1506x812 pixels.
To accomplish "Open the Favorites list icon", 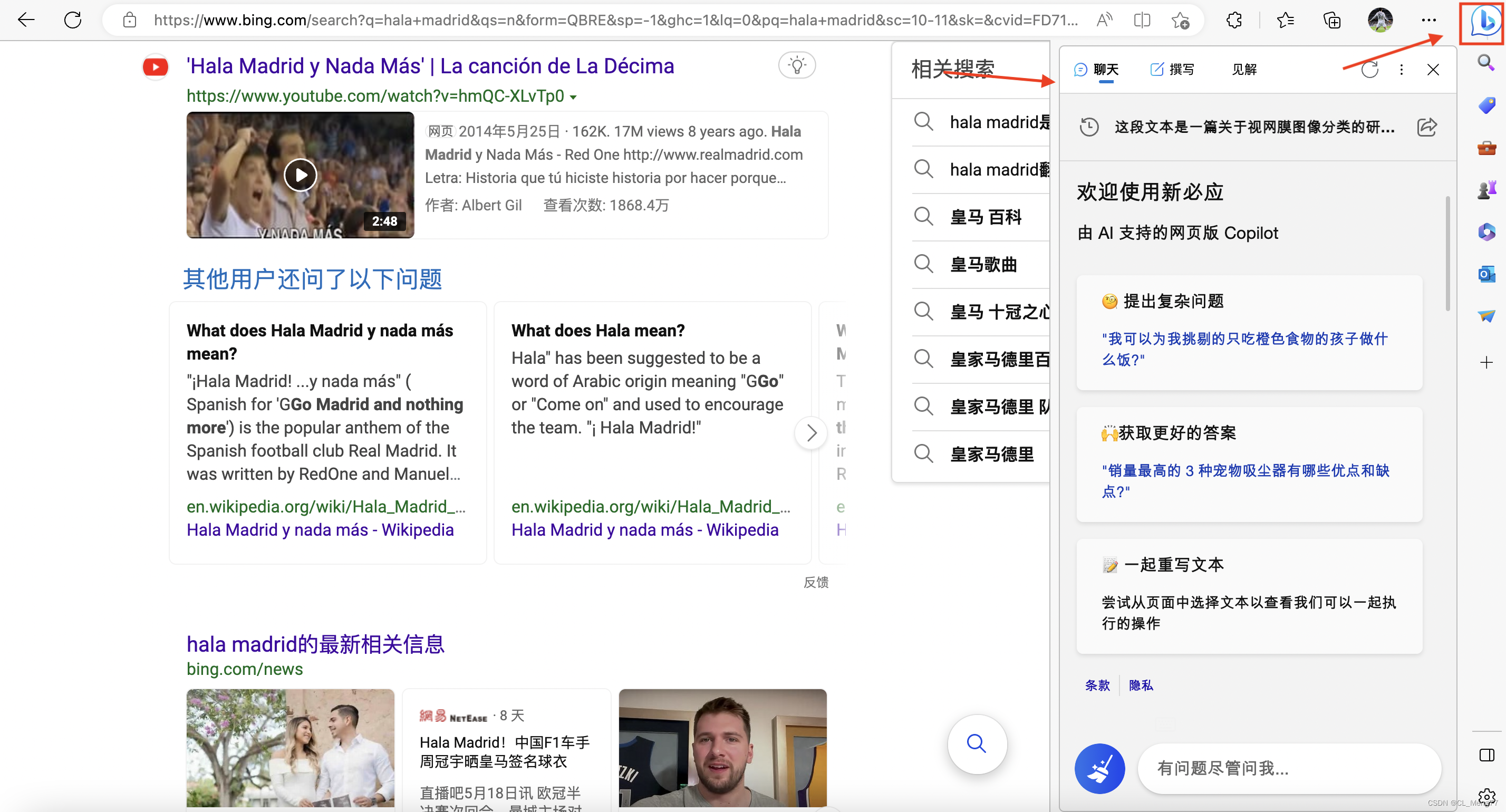I will point(1285,21).
